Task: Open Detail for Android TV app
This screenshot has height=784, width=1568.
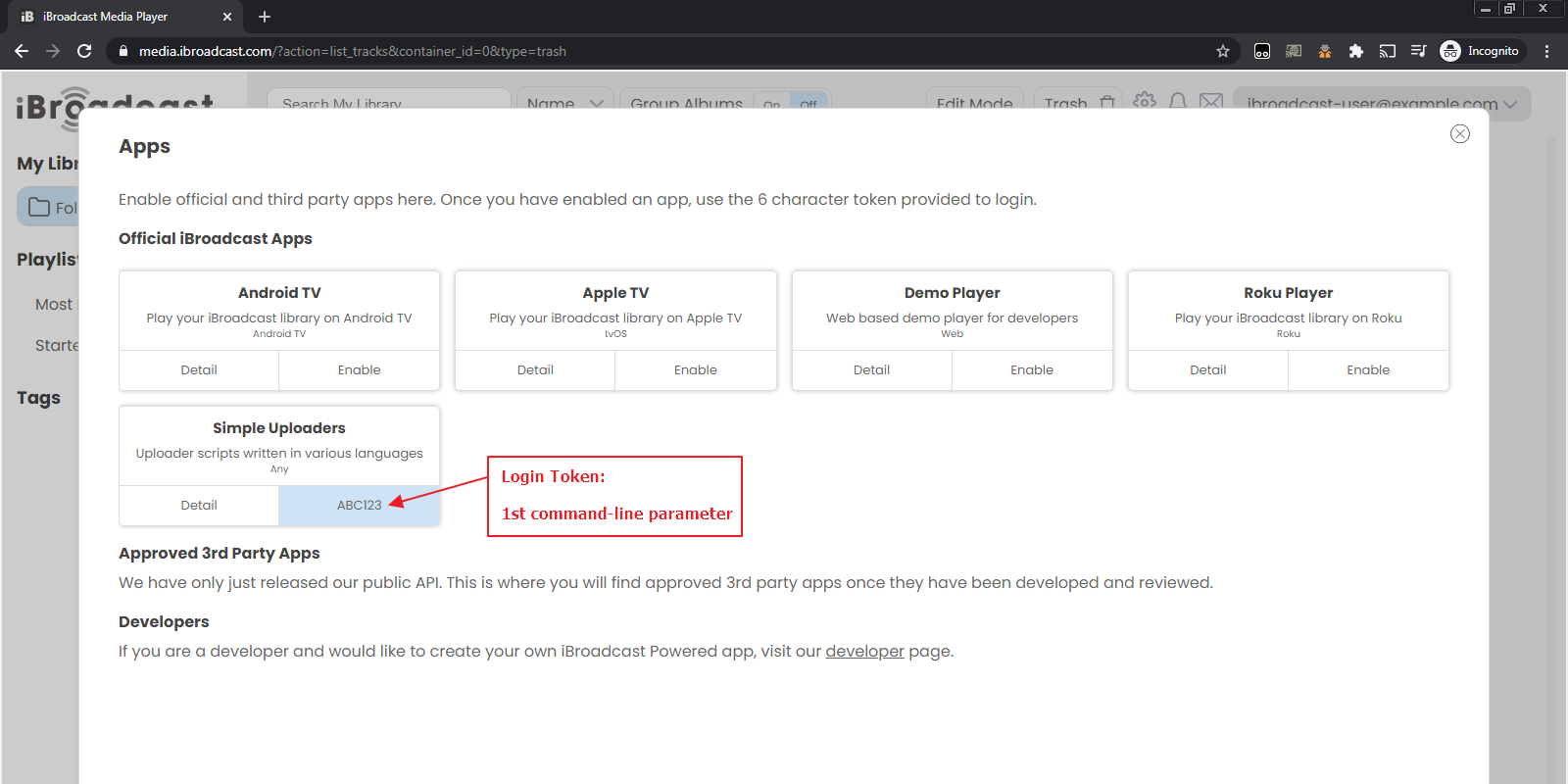Action: coord(199,370)
